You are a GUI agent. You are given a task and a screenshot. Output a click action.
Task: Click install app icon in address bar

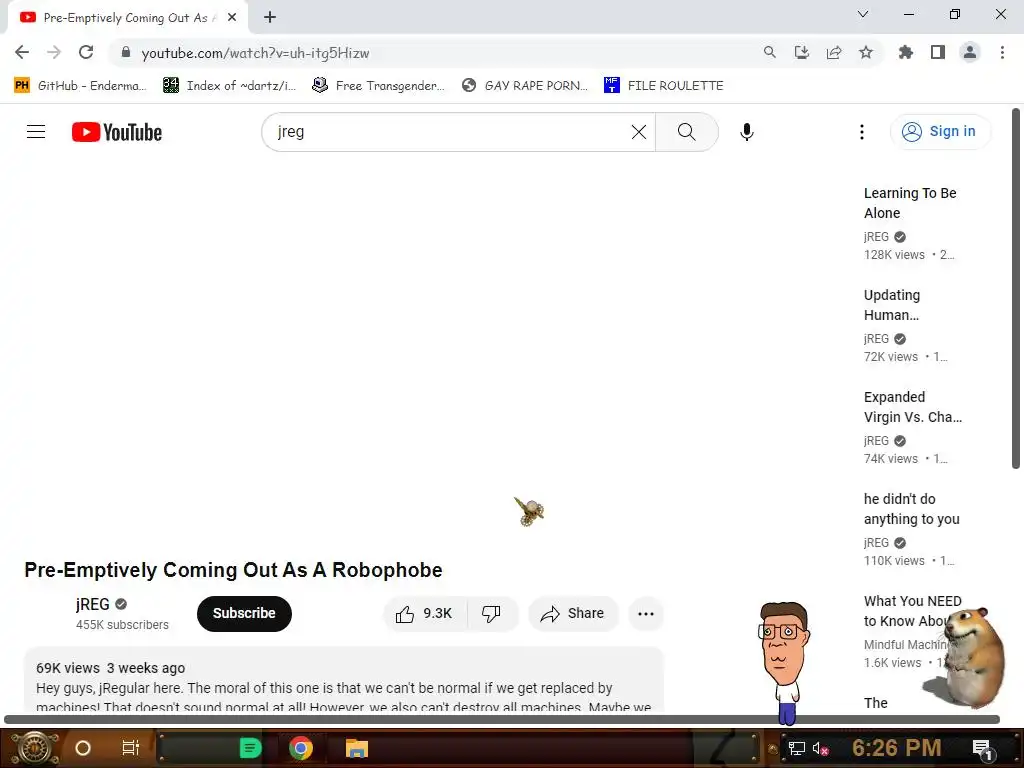tap(801, 52)
